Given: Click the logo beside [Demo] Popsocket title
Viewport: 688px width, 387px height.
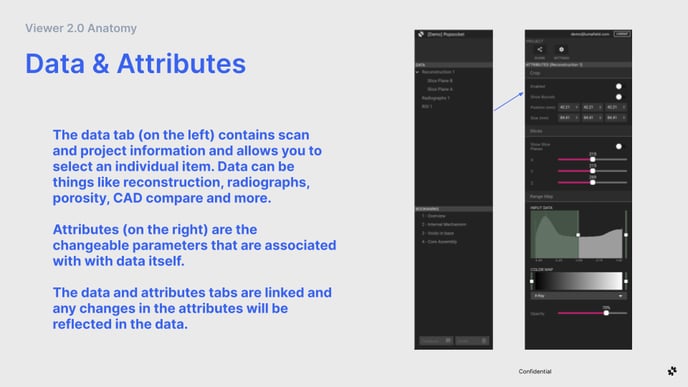Looking at the screenshot, I should pos(421,34).
